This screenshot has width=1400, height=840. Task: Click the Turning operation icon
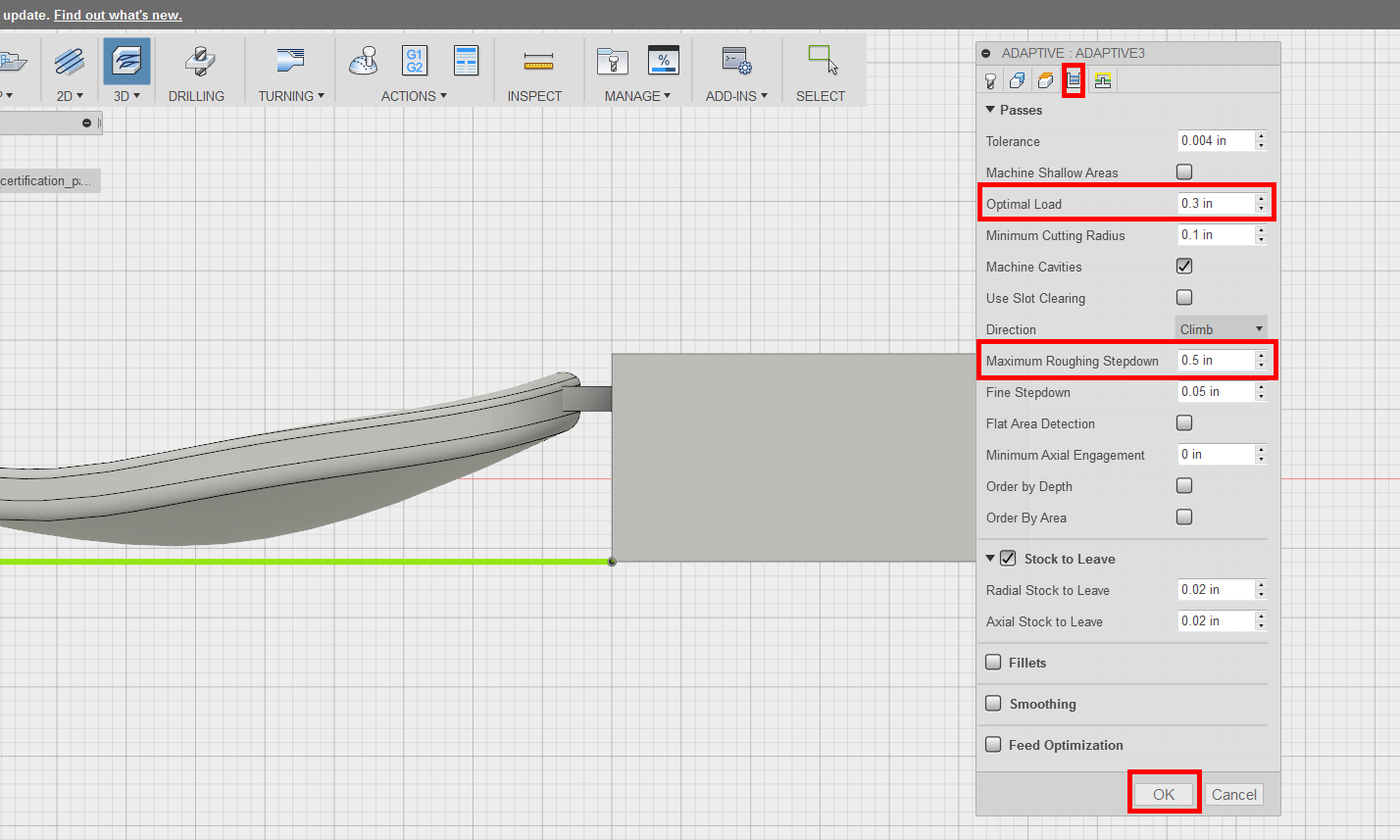click(x=291, y=62)
